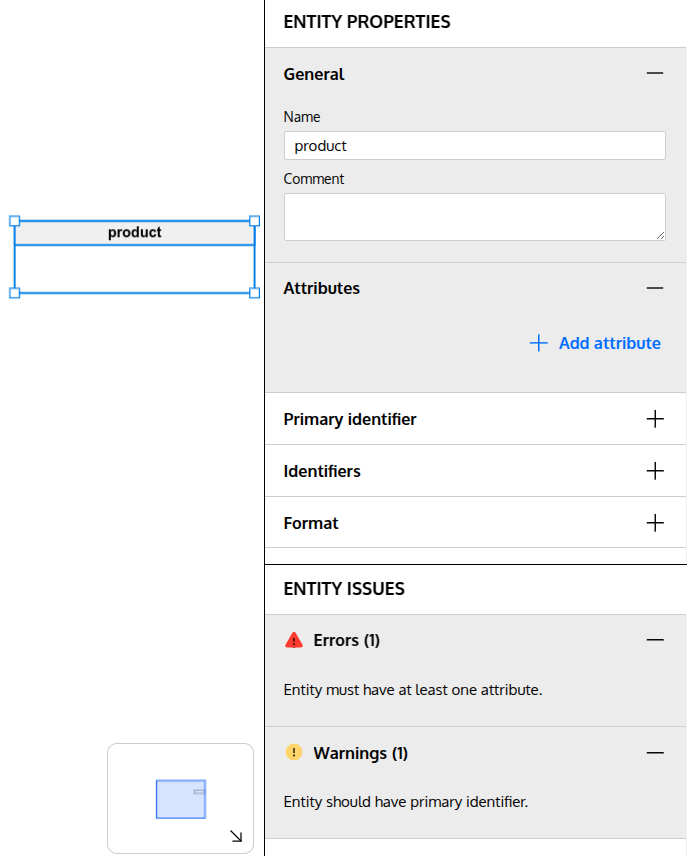Click the Add attribute button

click(x=595, y=343)
